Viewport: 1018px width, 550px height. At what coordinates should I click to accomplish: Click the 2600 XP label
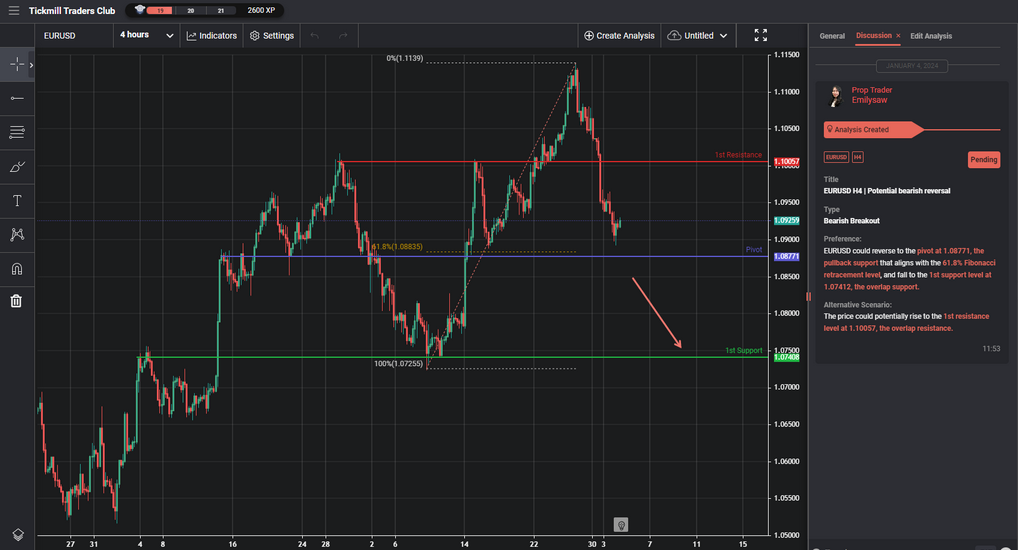[261, 10]
